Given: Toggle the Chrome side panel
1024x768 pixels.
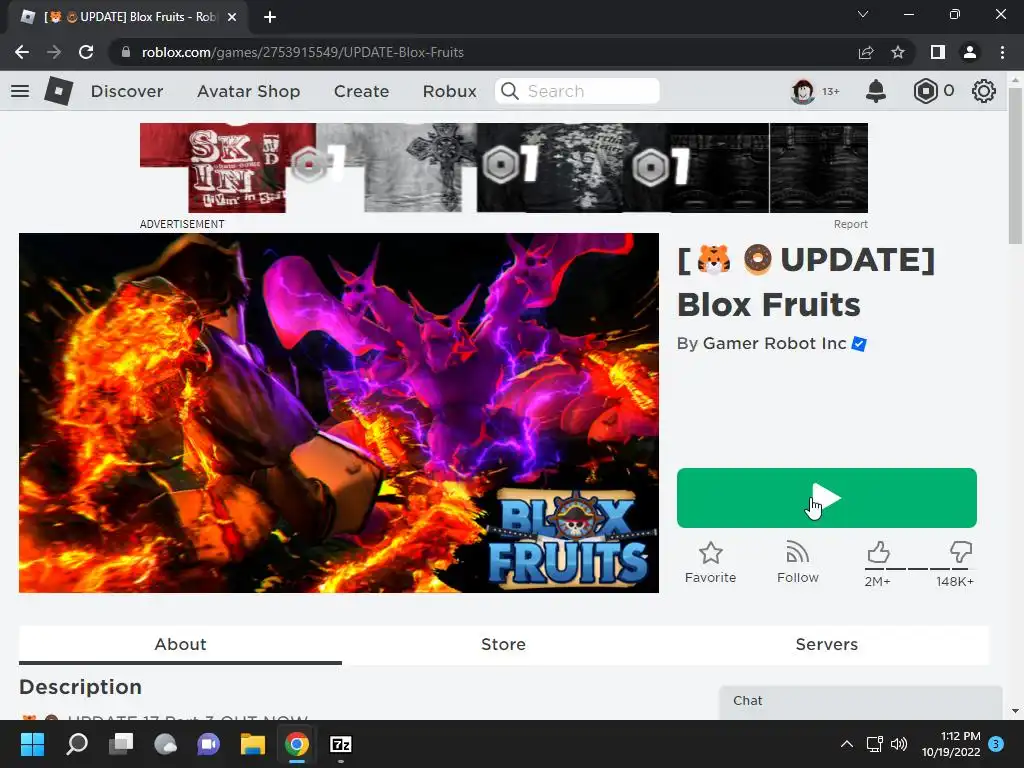Looking at the screenshot, I should pyautogui.click(x=938, y=52).
